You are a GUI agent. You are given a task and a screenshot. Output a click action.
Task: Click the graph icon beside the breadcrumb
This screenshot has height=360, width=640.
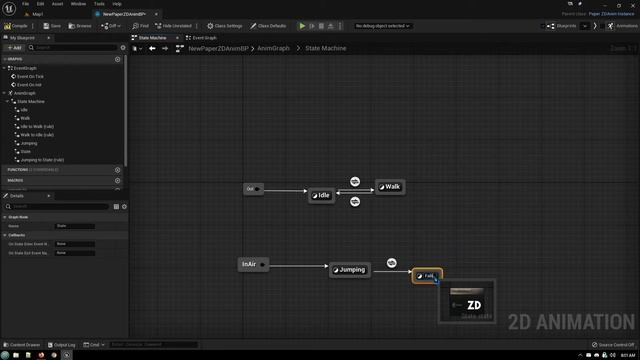[180, 48]
